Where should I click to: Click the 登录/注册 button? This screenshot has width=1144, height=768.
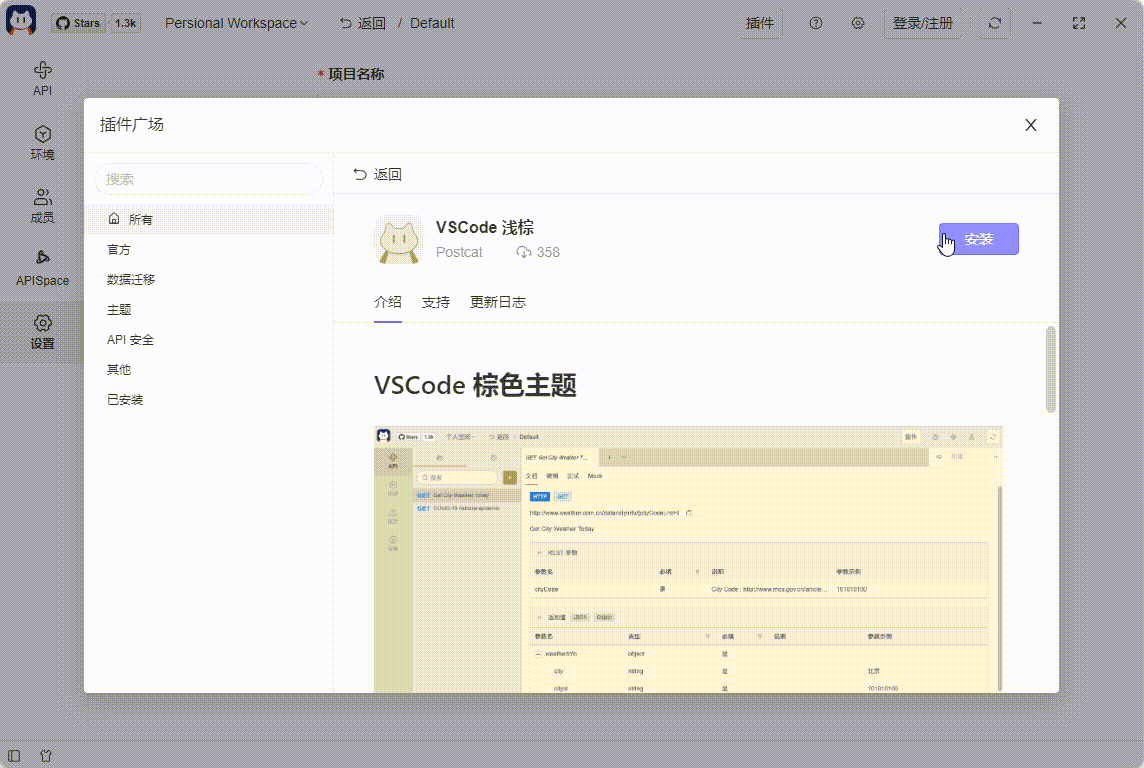pos(923,23)
